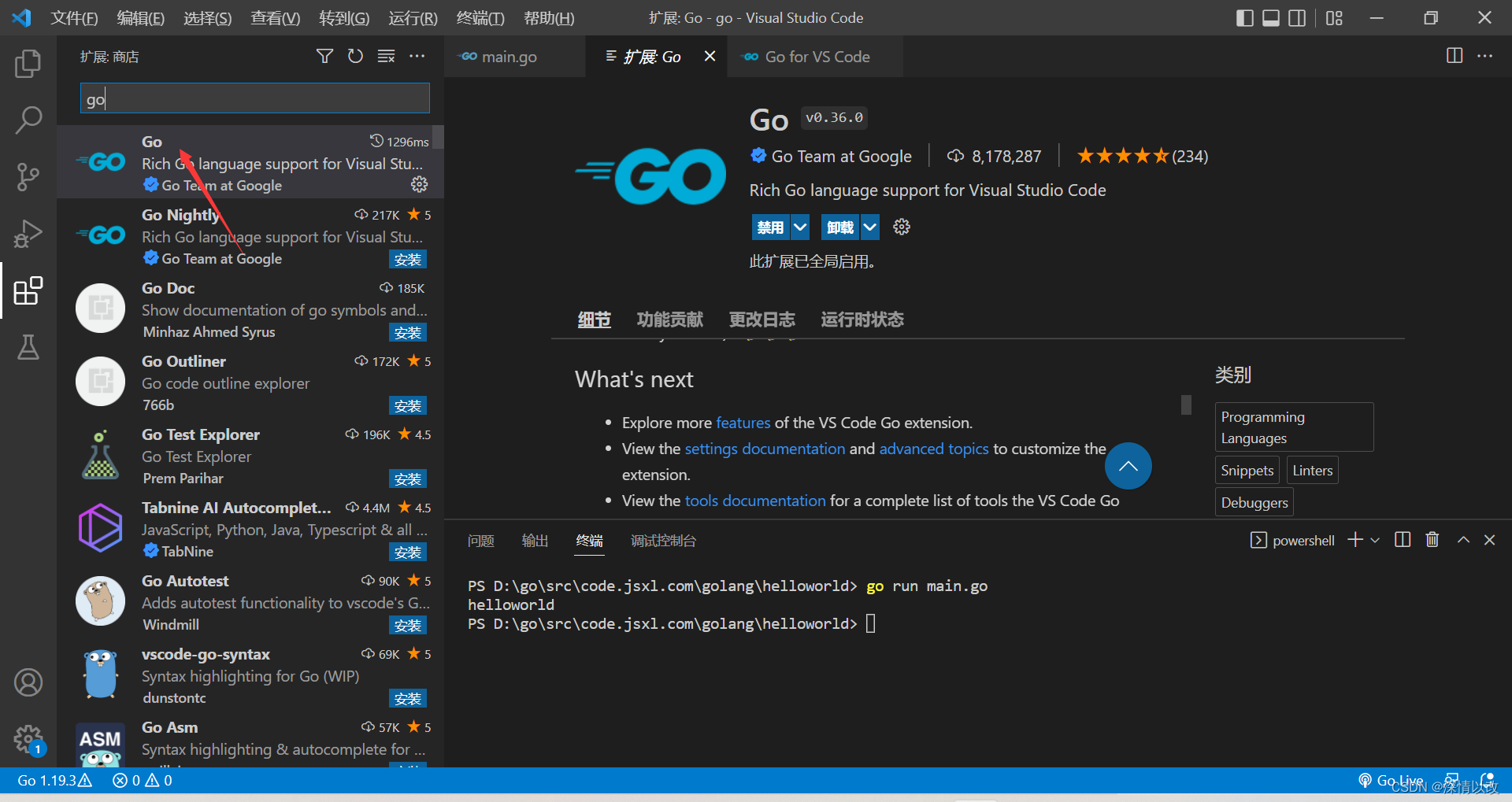Expand the disable button dropdown arrow
This screenshot has width=1512, height=802.
pyautogui.click(x=800, y=227)
